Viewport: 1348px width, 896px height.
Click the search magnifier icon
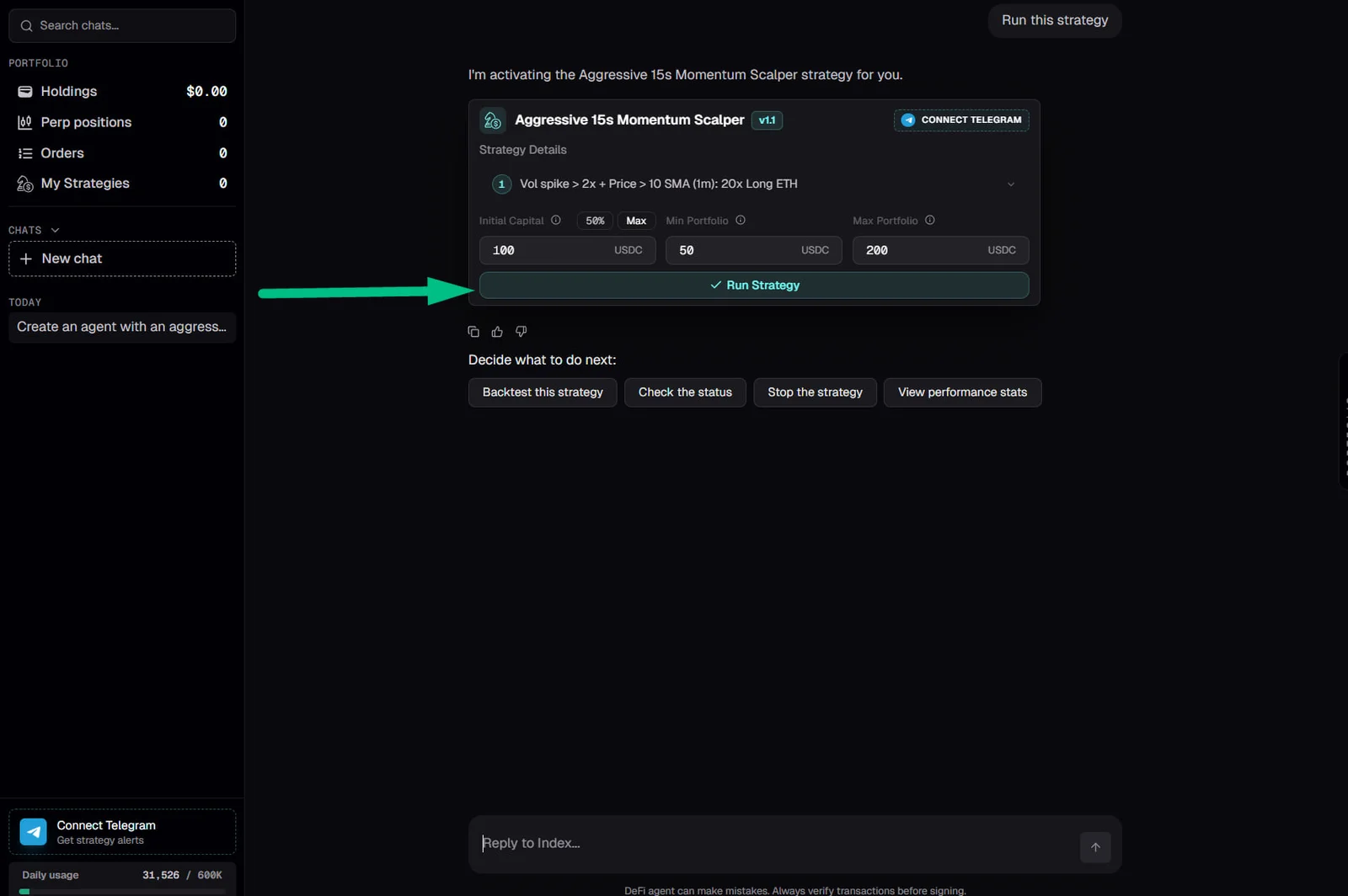tap(26, 26)
